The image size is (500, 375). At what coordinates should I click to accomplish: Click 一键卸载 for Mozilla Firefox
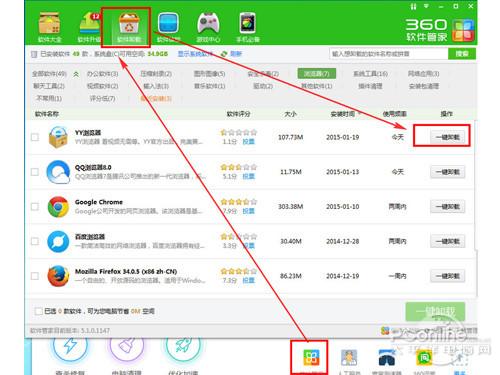click(x=448, y=276)
